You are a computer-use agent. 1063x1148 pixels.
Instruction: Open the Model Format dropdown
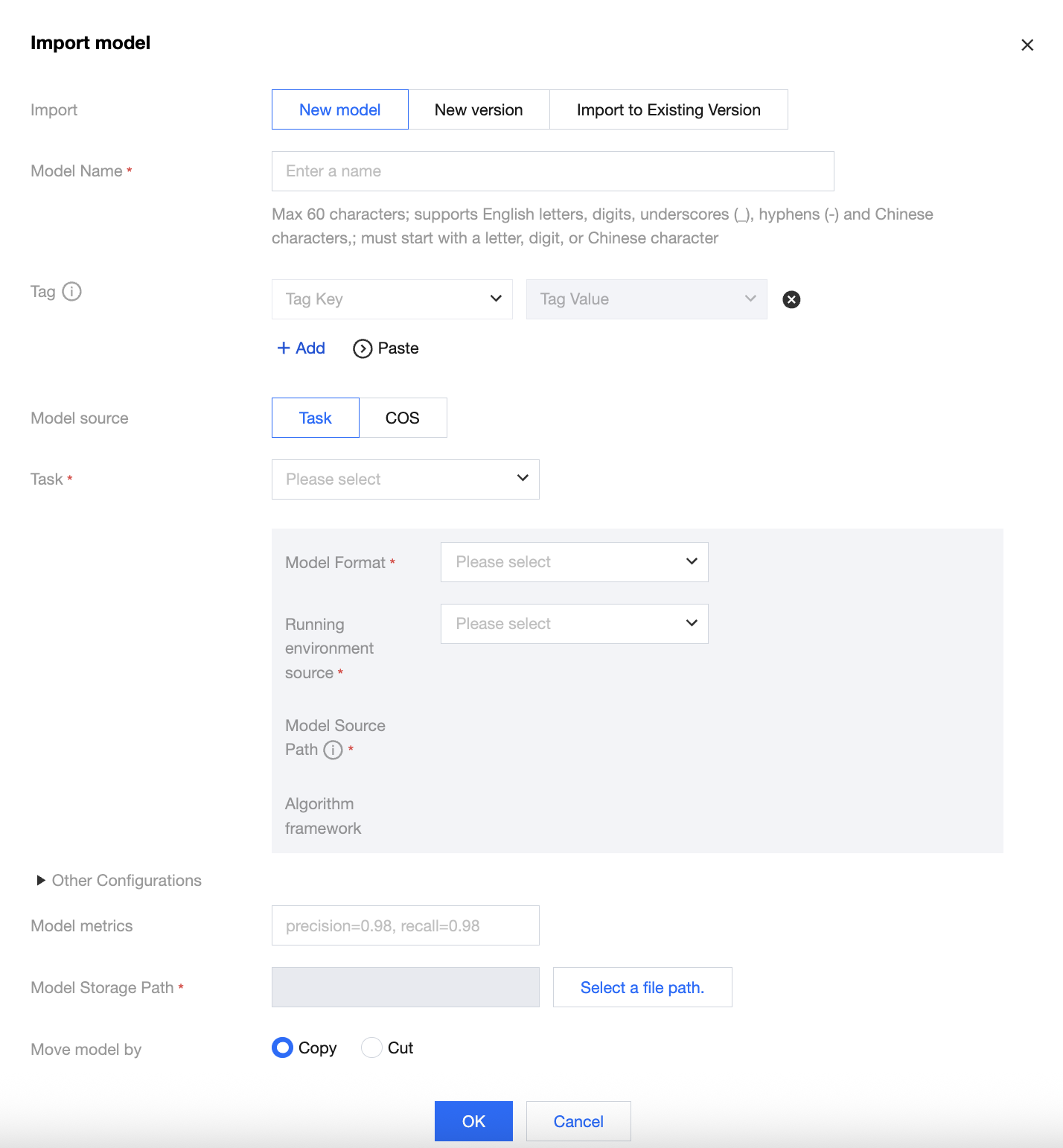575,562
